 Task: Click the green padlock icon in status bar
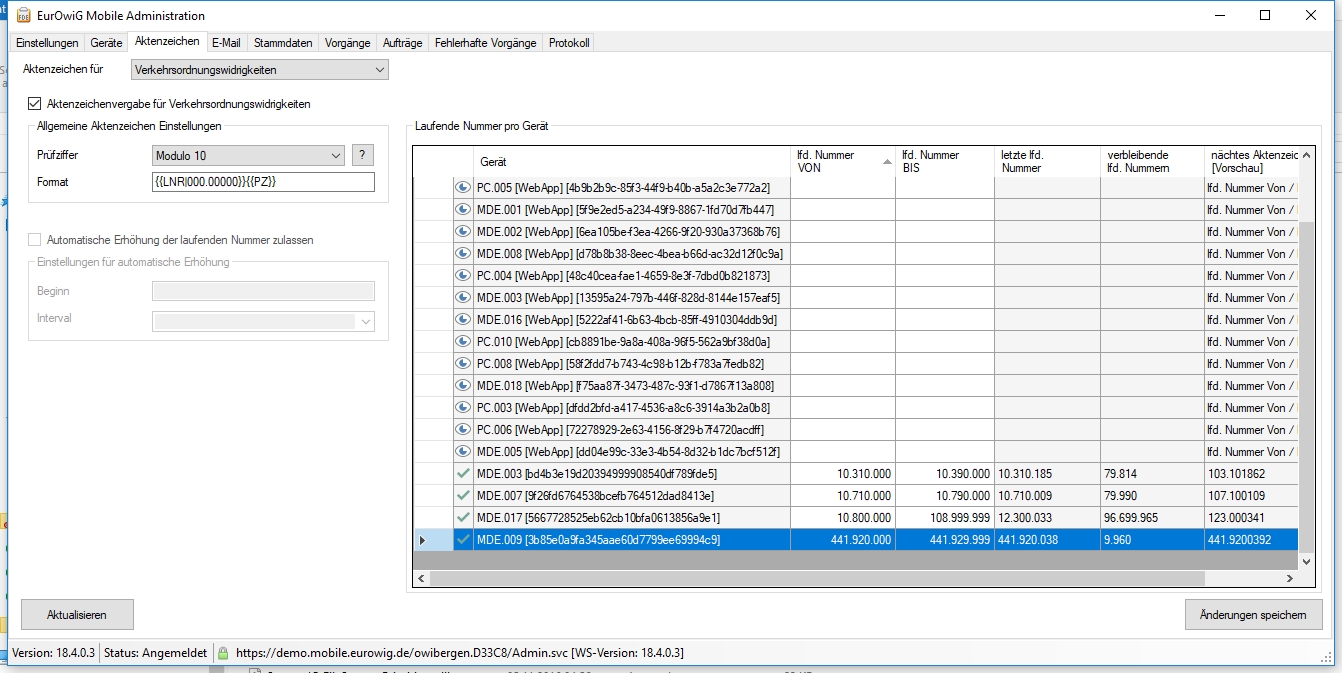[223, 653]
